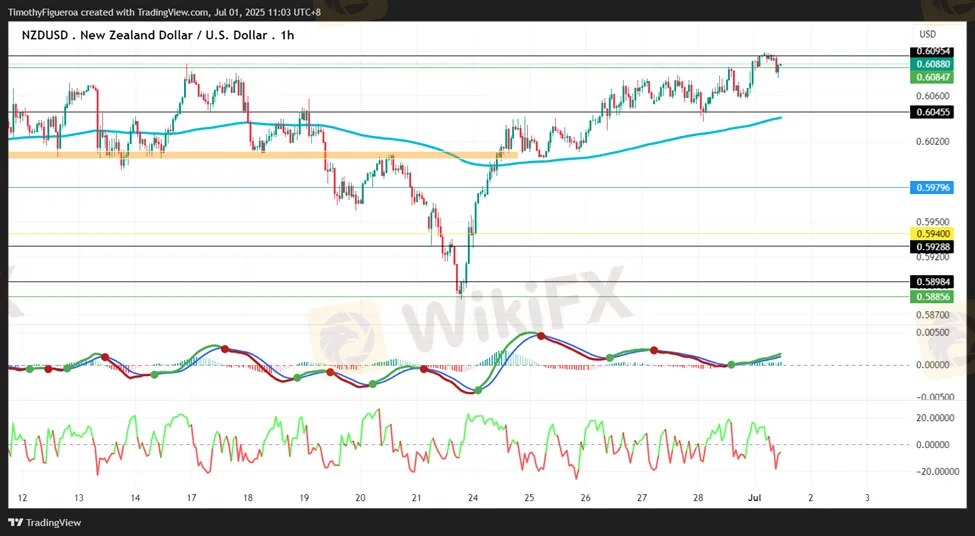Click the TradingView logo at bottom left
The width and height of the screenshot is (975, 536).
tap(45, 522)
